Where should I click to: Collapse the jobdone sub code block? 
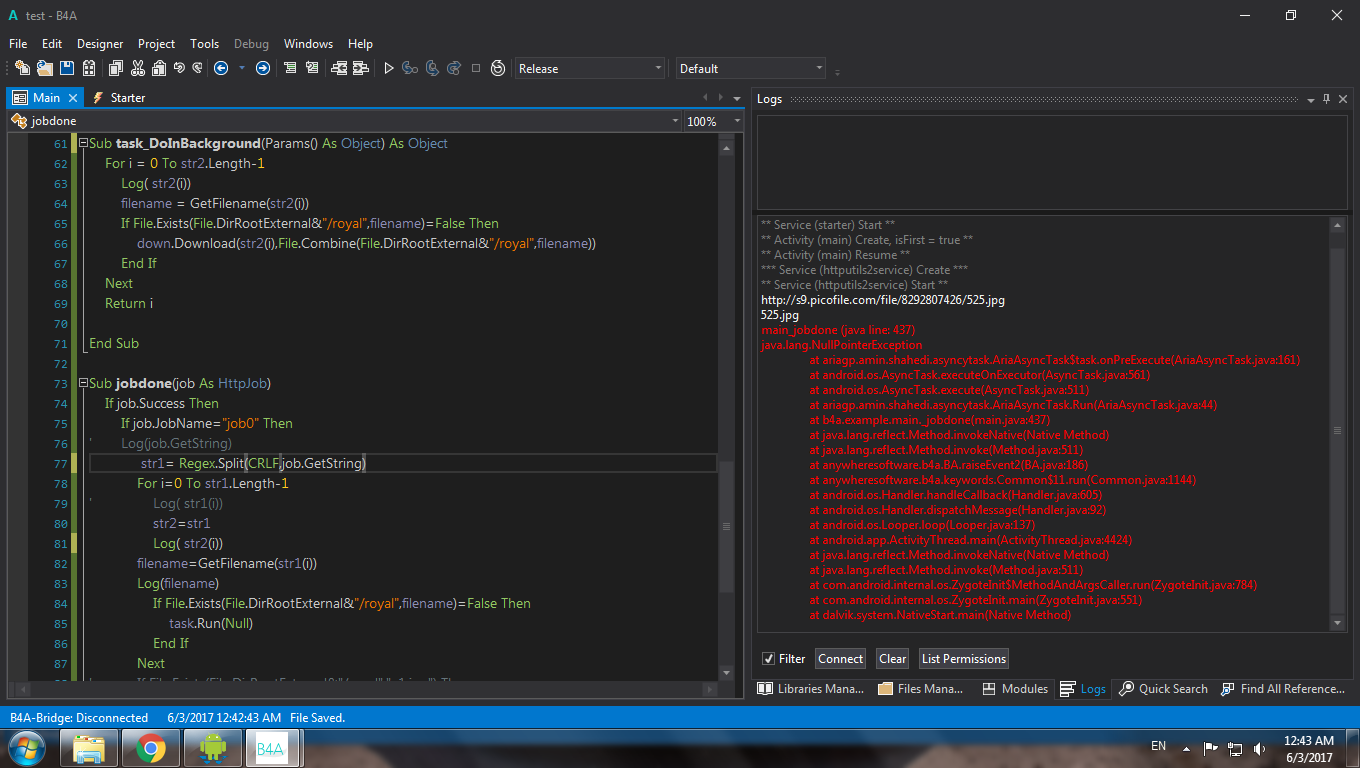(82, 383)
